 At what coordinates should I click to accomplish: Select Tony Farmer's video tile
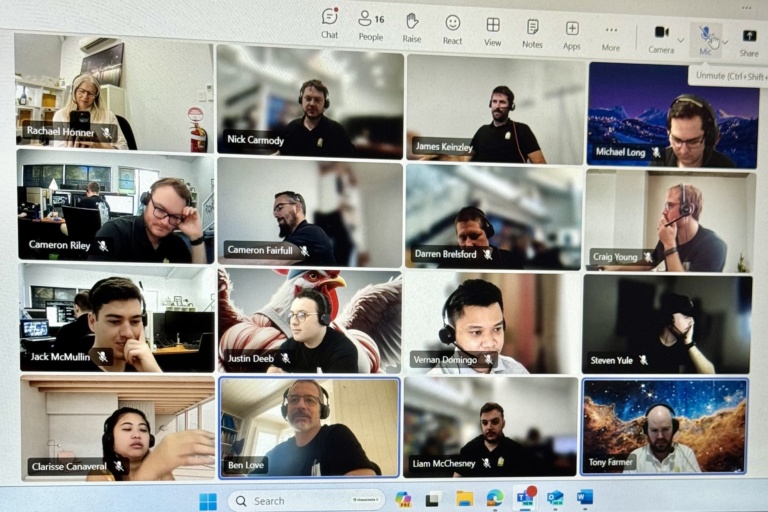(664, 426)
